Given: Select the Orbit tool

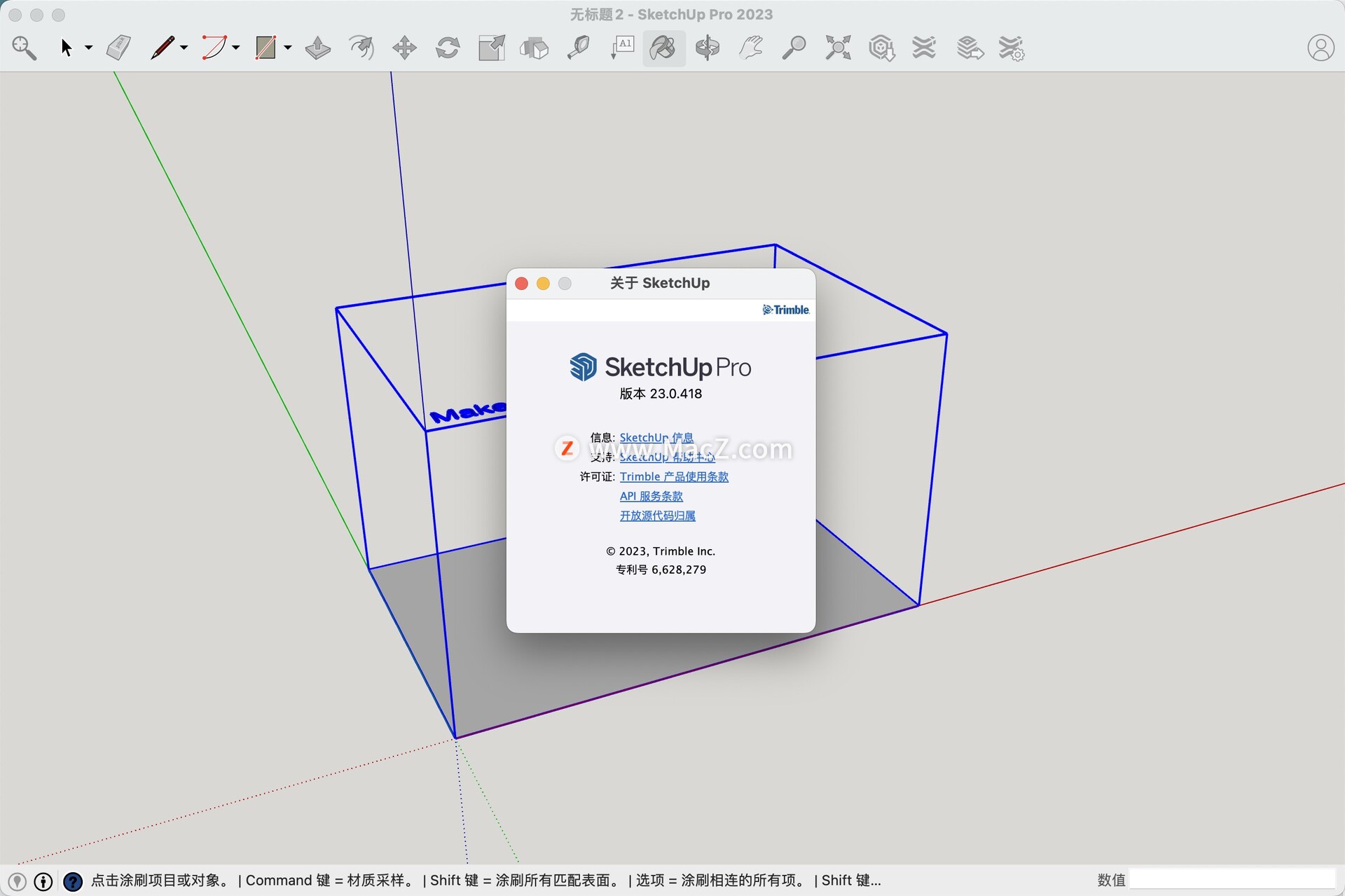Looking at the screenshot, I should coord(708,48).
